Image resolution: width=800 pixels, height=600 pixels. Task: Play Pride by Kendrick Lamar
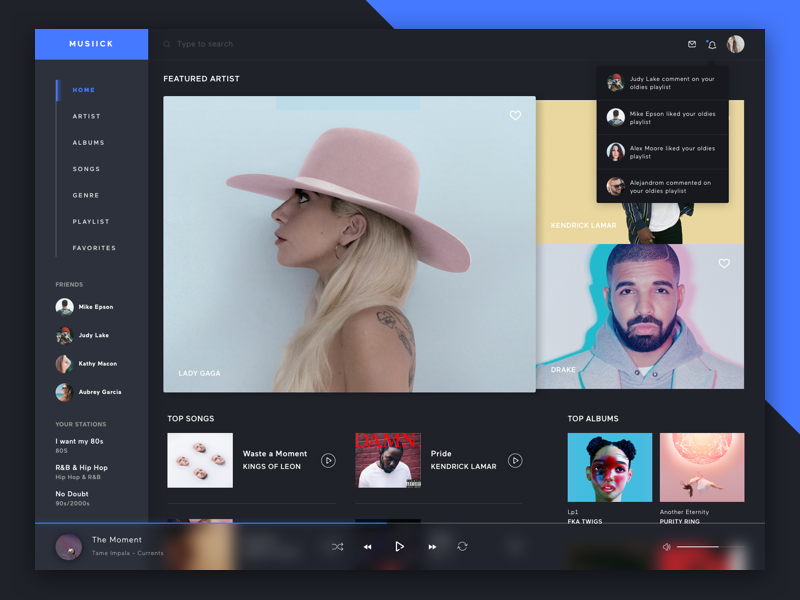516,460
